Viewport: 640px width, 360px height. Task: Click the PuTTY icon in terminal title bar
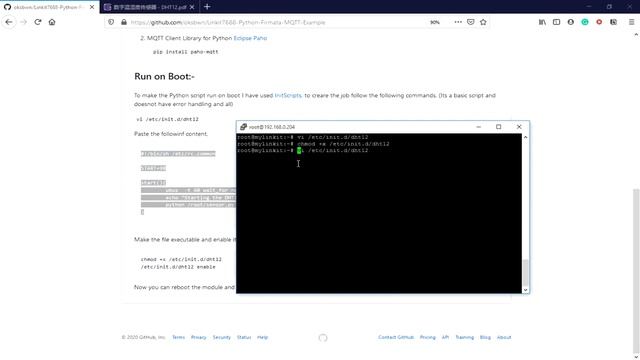coord(243,127)
